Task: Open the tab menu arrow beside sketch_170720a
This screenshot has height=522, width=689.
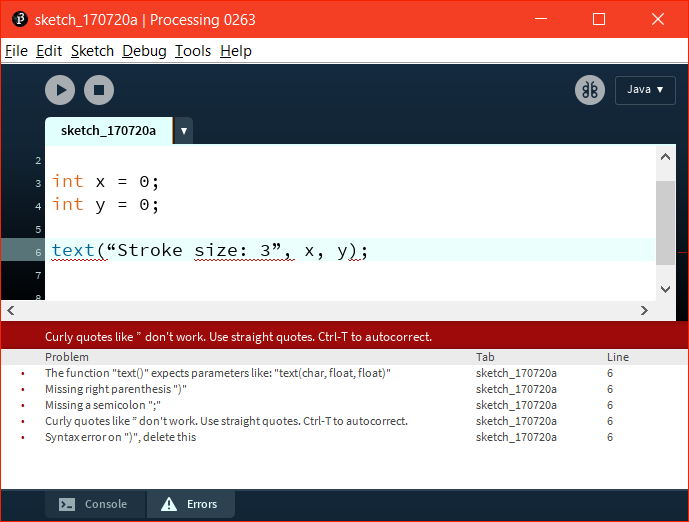Action: (184, 130)
